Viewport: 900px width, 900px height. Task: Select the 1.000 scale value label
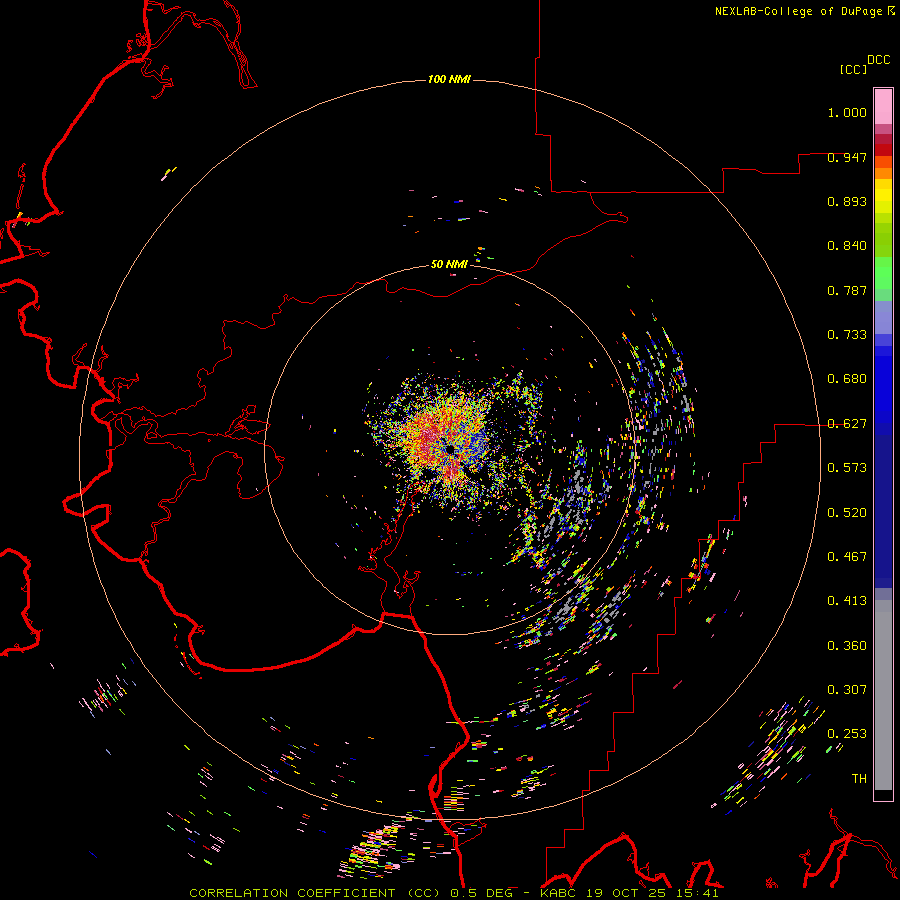[x=847, y=112]
